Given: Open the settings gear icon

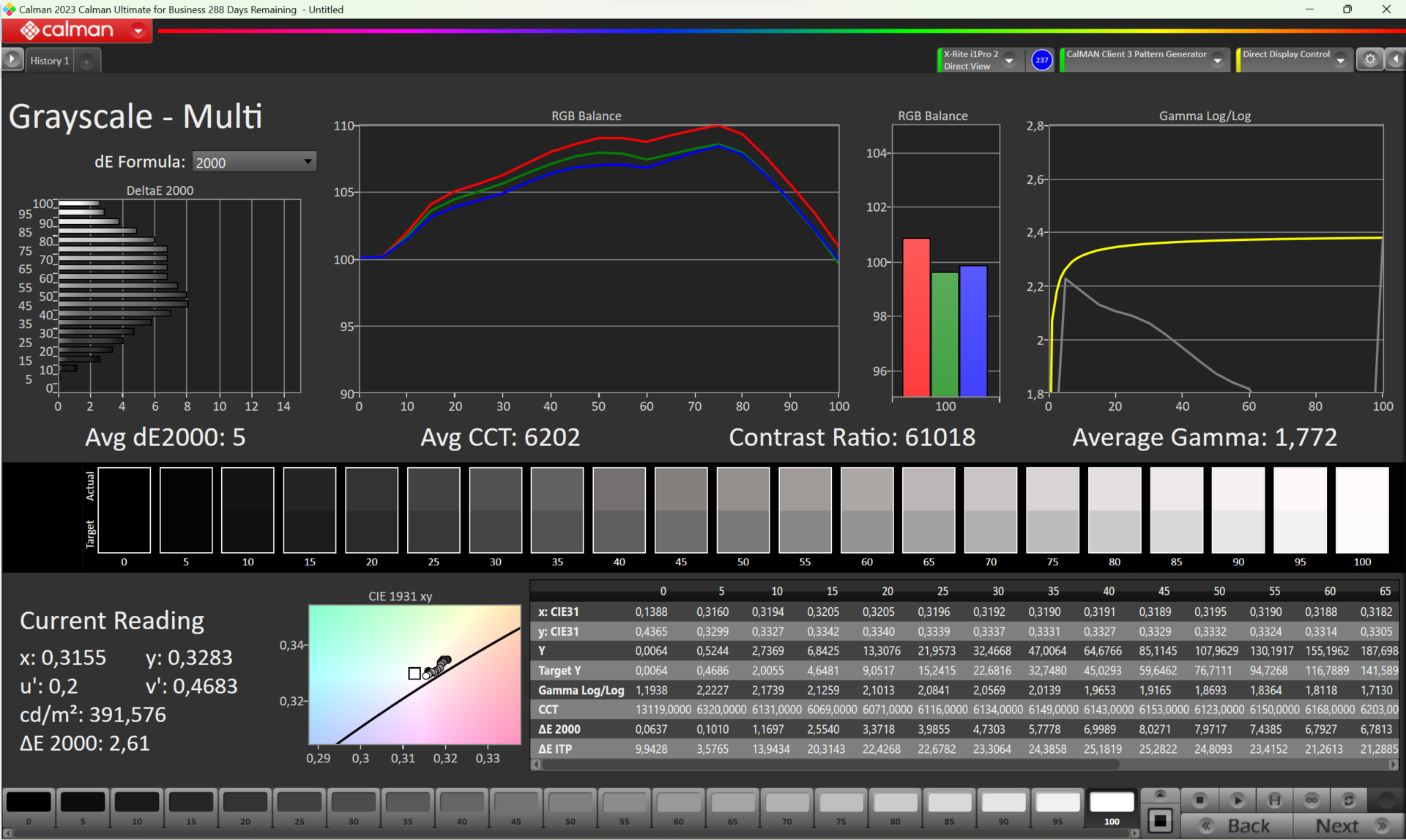Looking at the screenshot, I should (x=1370, y=59).
